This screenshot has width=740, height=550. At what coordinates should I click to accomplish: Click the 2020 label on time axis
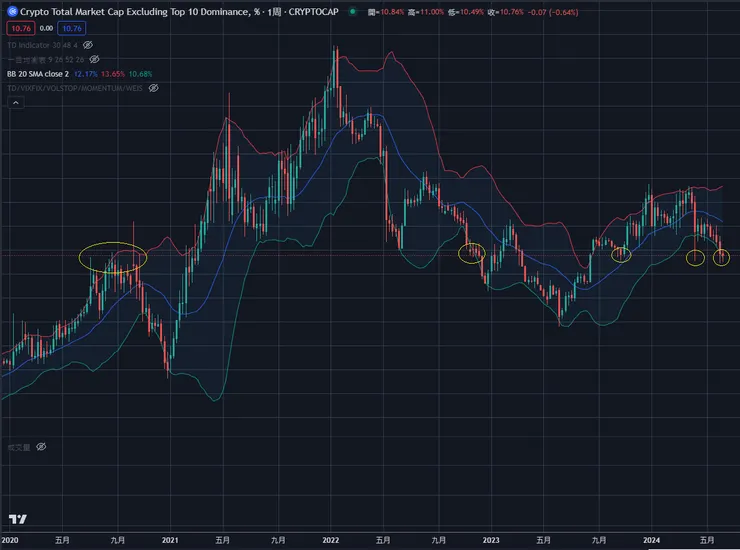pos(10,540)
